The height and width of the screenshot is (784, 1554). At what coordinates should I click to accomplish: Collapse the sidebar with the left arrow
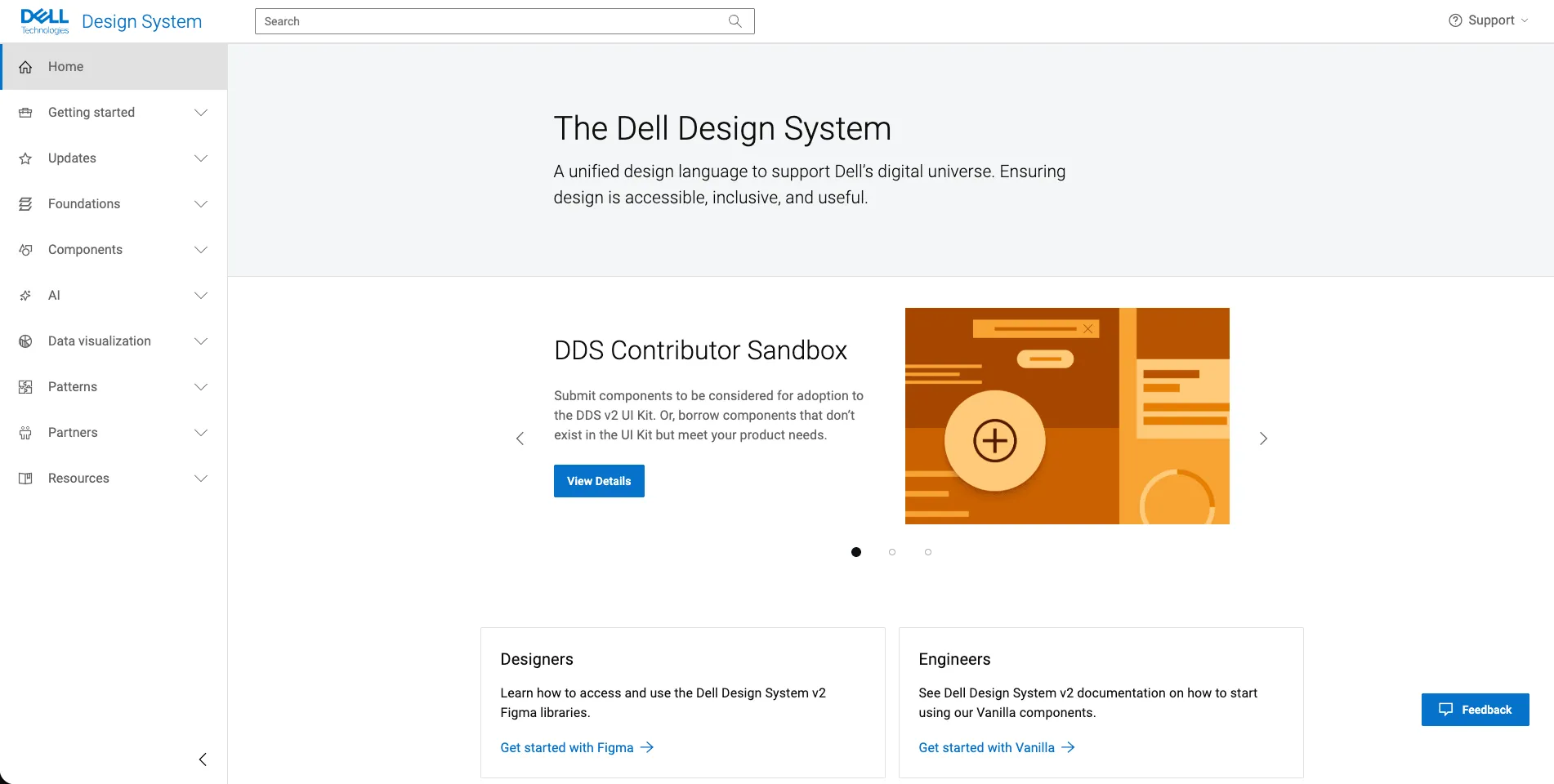pyautogui.click(x=203, y=759)
